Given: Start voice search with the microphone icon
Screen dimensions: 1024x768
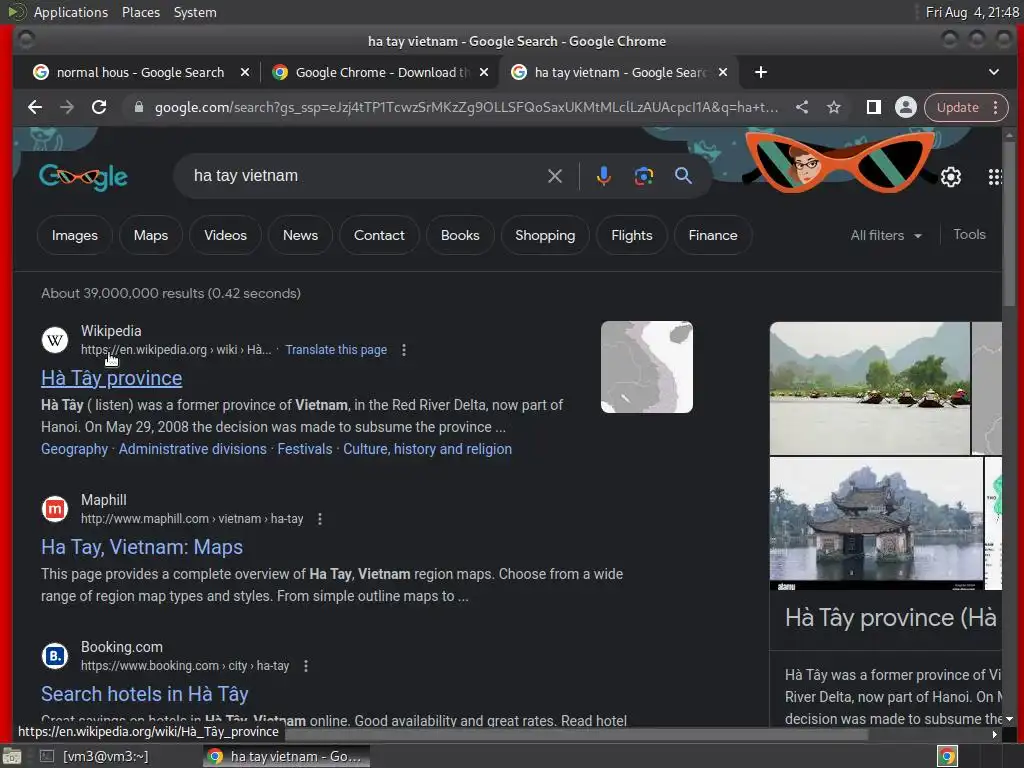Looking at the screenshot, I should point(603,176).
